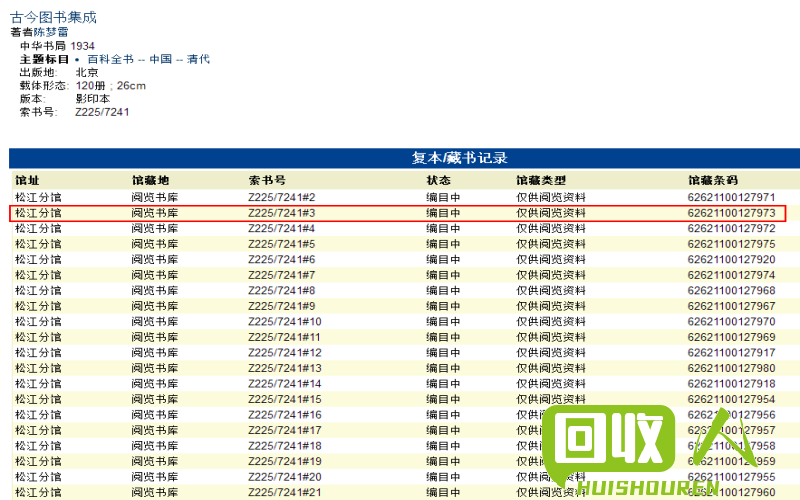Click 仅供阅览资料 in the Z225/7241#8 row
The height and width of the screenshot is (500, 800).
pyautogui.click(x=551, y=290)
